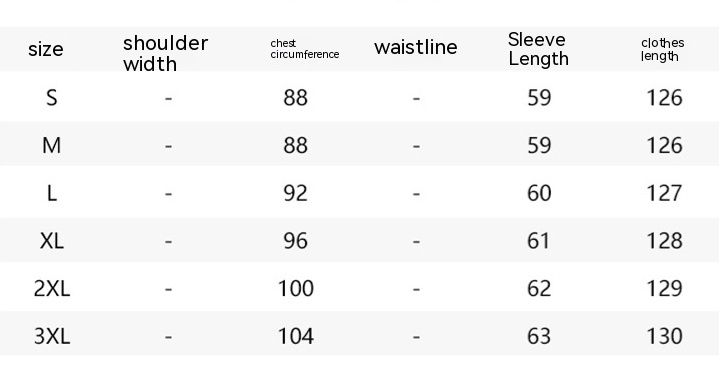Screen dimensions: 719x371
Task: Select chest value 104 in 3XL row
Action: click(x=296, y=336)
